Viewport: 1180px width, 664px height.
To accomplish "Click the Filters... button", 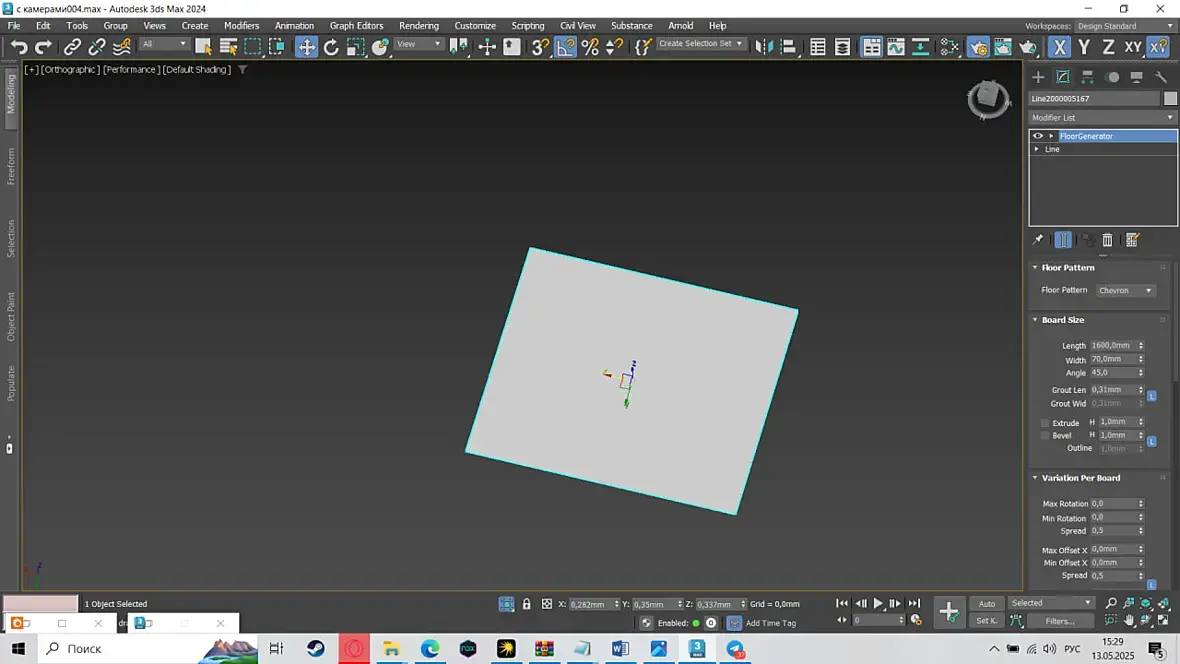I will (x=1059, y=621).
